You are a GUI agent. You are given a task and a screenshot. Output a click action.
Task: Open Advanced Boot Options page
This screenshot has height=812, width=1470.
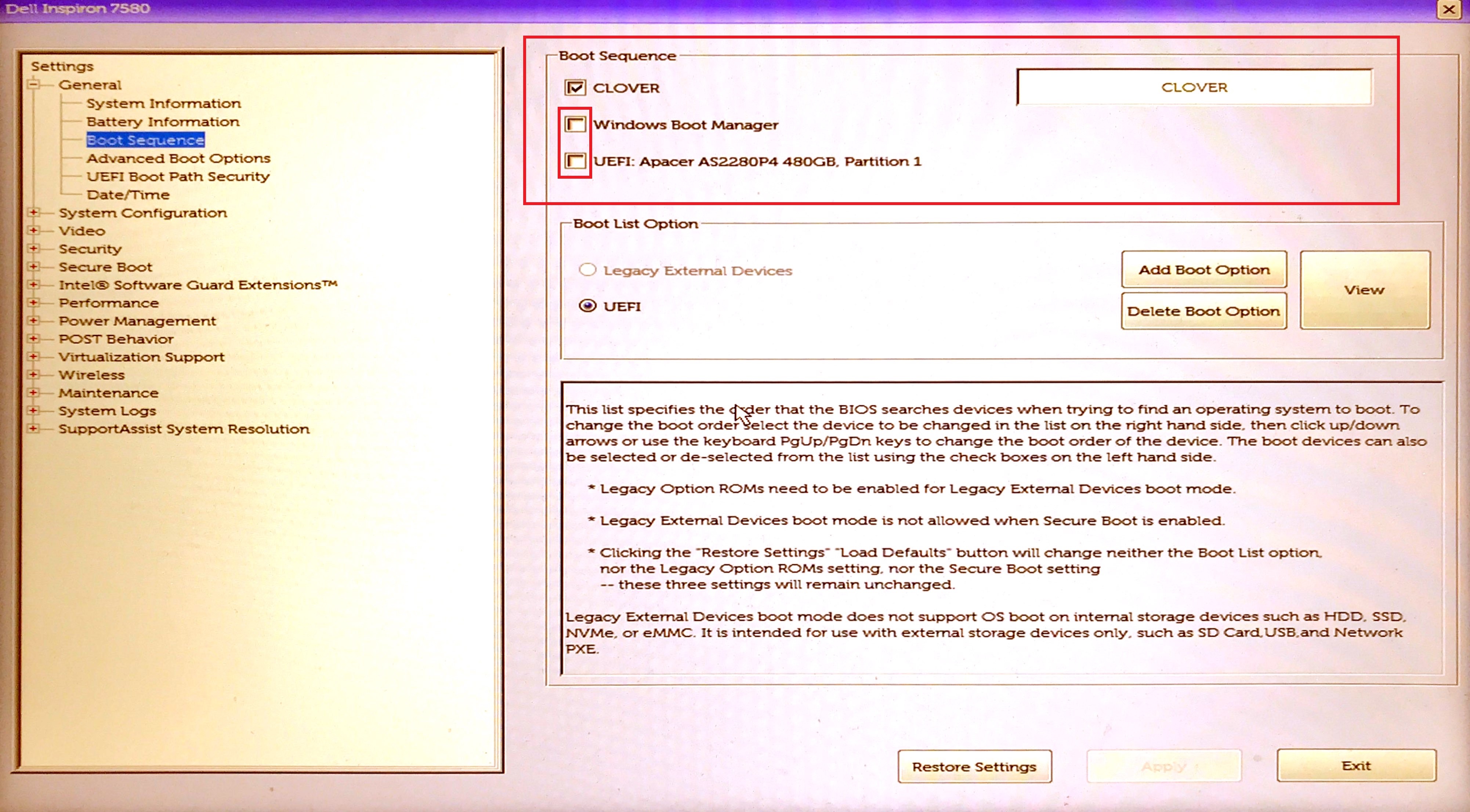(178, 158)
